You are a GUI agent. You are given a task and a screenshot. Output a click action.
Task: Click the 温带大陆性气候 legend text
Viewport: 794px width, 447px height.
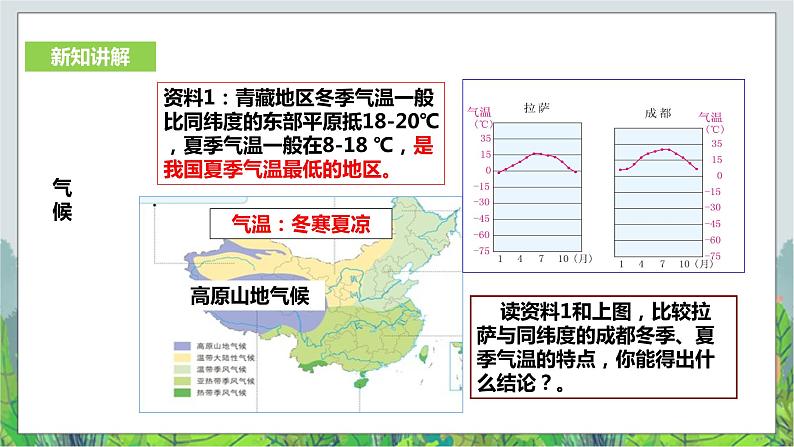click(x=225, y=358)
